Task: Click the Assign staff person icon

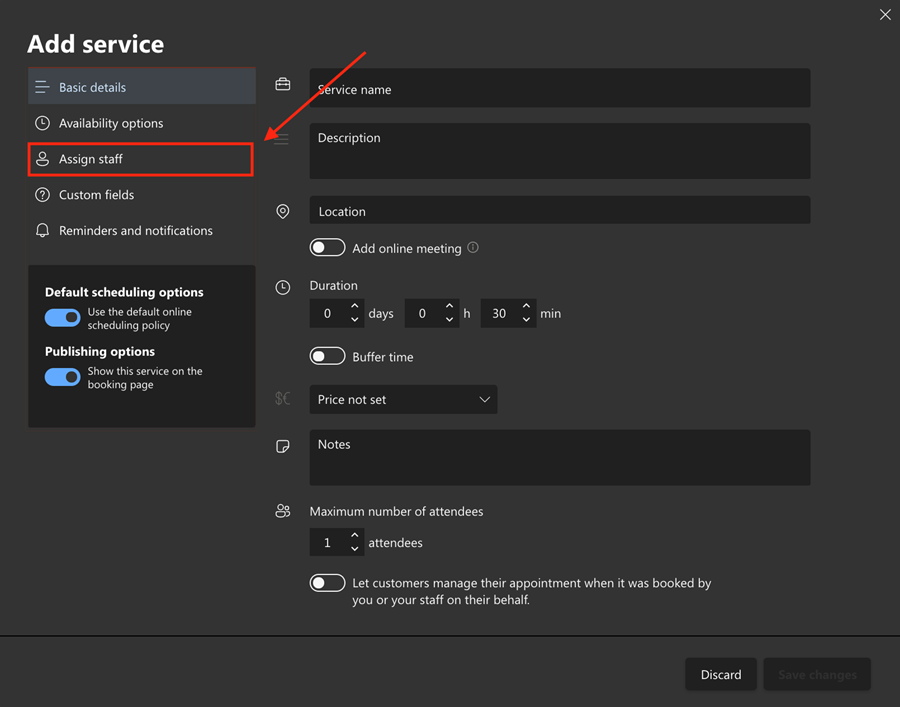Action: (x=42, y=159)
